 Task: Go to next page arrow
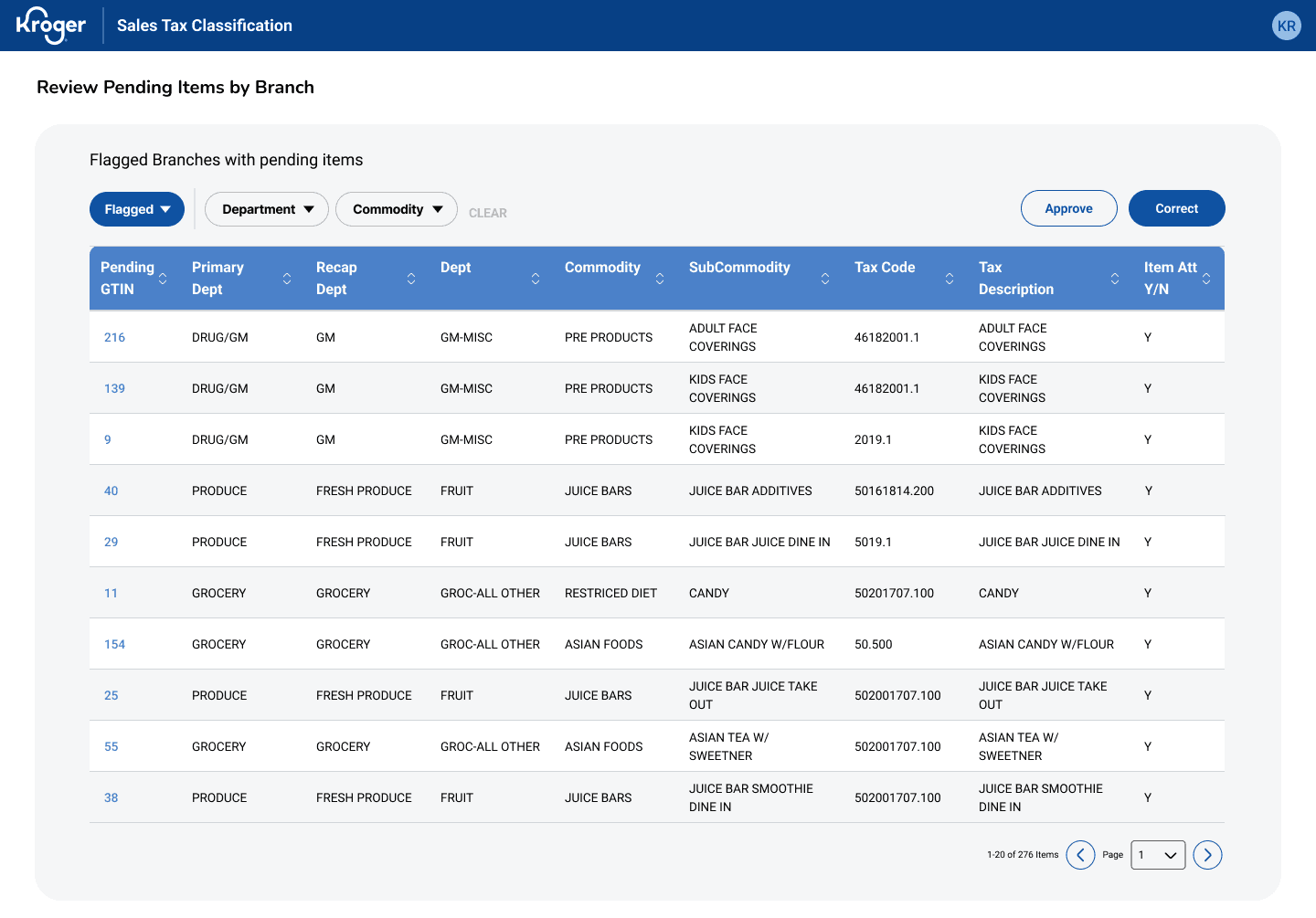(1207, 855)
